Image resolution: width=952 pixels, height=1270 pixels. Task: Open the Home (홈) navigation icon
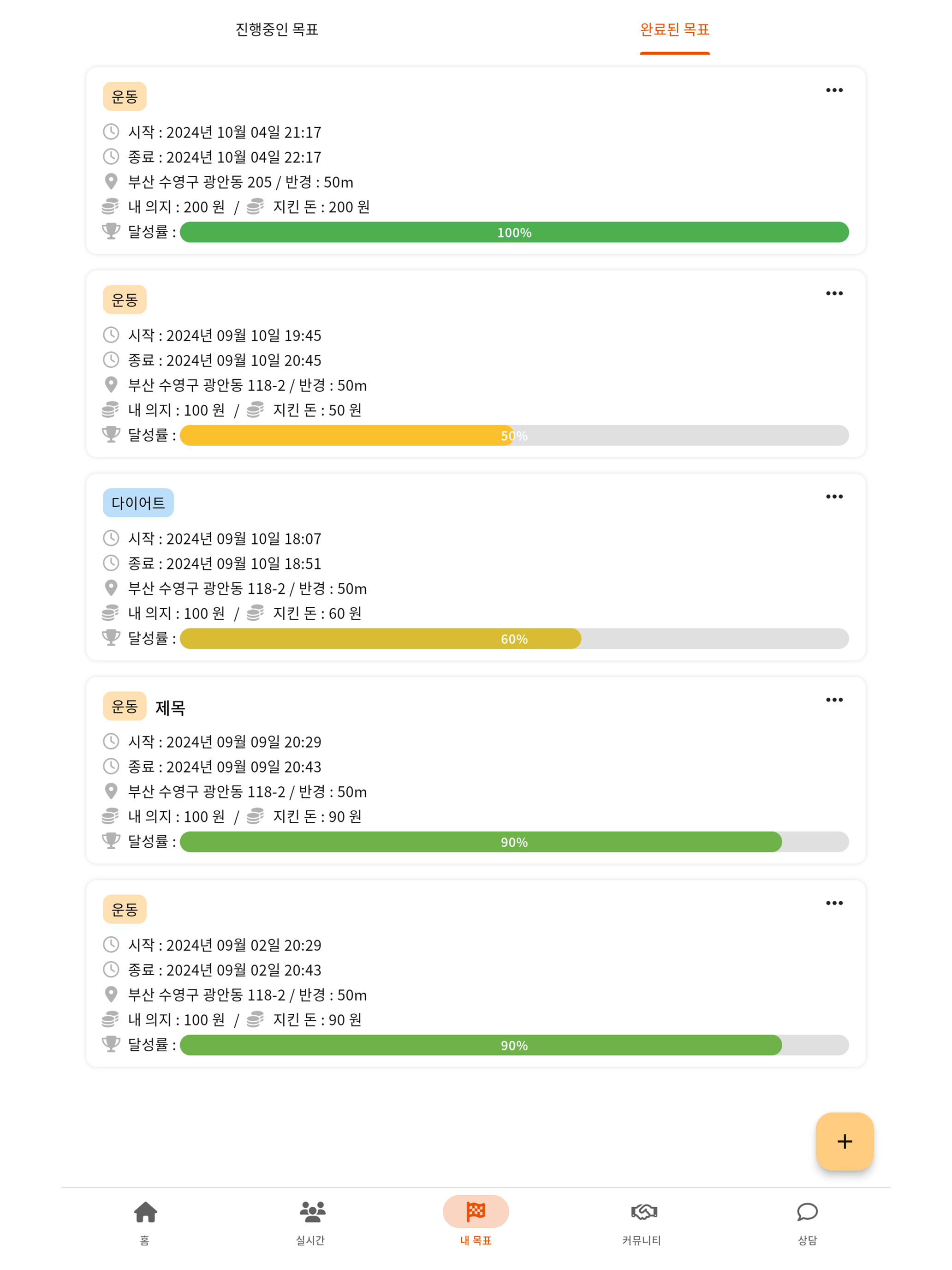tap(145, 1212)
